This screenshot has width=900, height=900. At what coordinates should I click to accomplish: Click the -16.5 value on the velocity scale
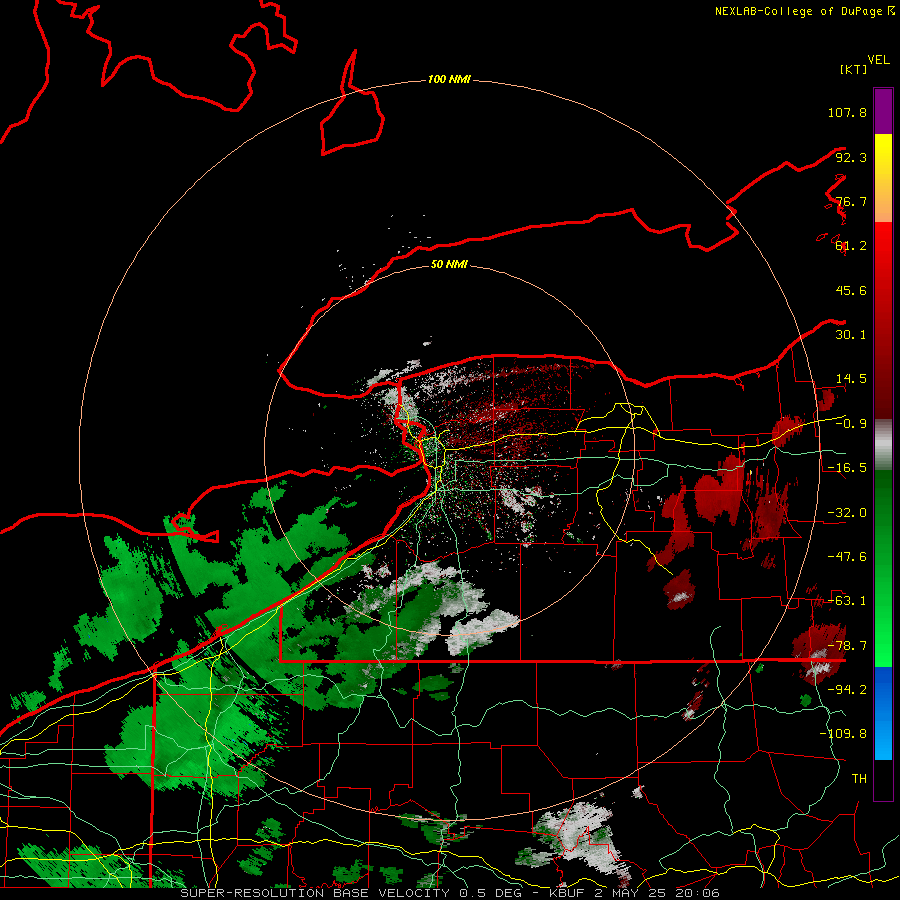[x=847, y=468]
